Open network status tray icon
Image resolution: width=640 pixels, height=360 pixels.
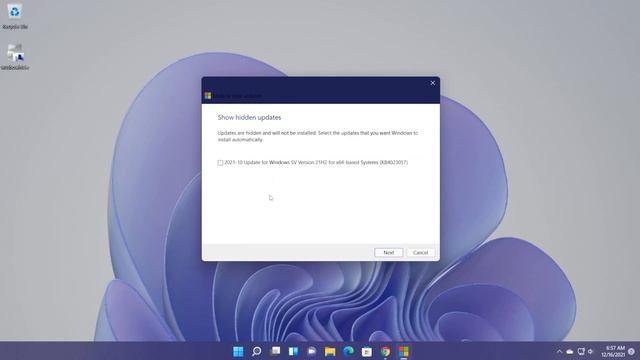tap(581, 351)
